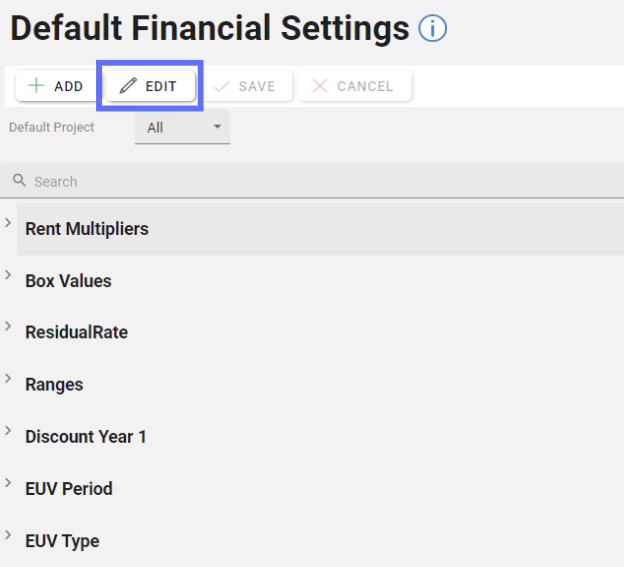624x567 pixels.
Task: Click the magnifier icon in the search bar
Action: tap(19, 181)
